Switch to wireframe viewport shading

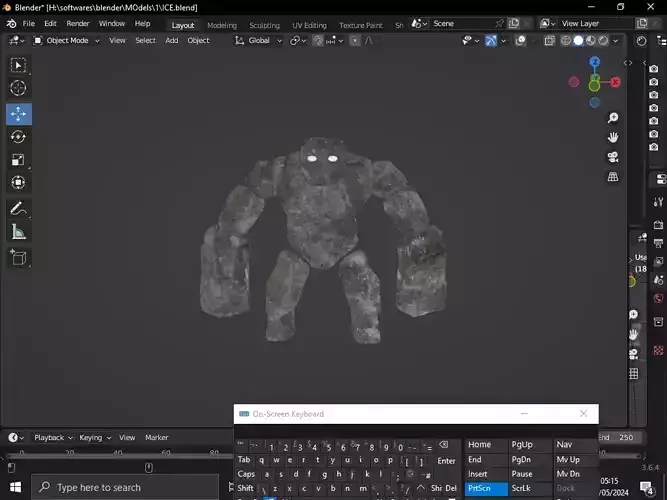click(x=566, y=40)
